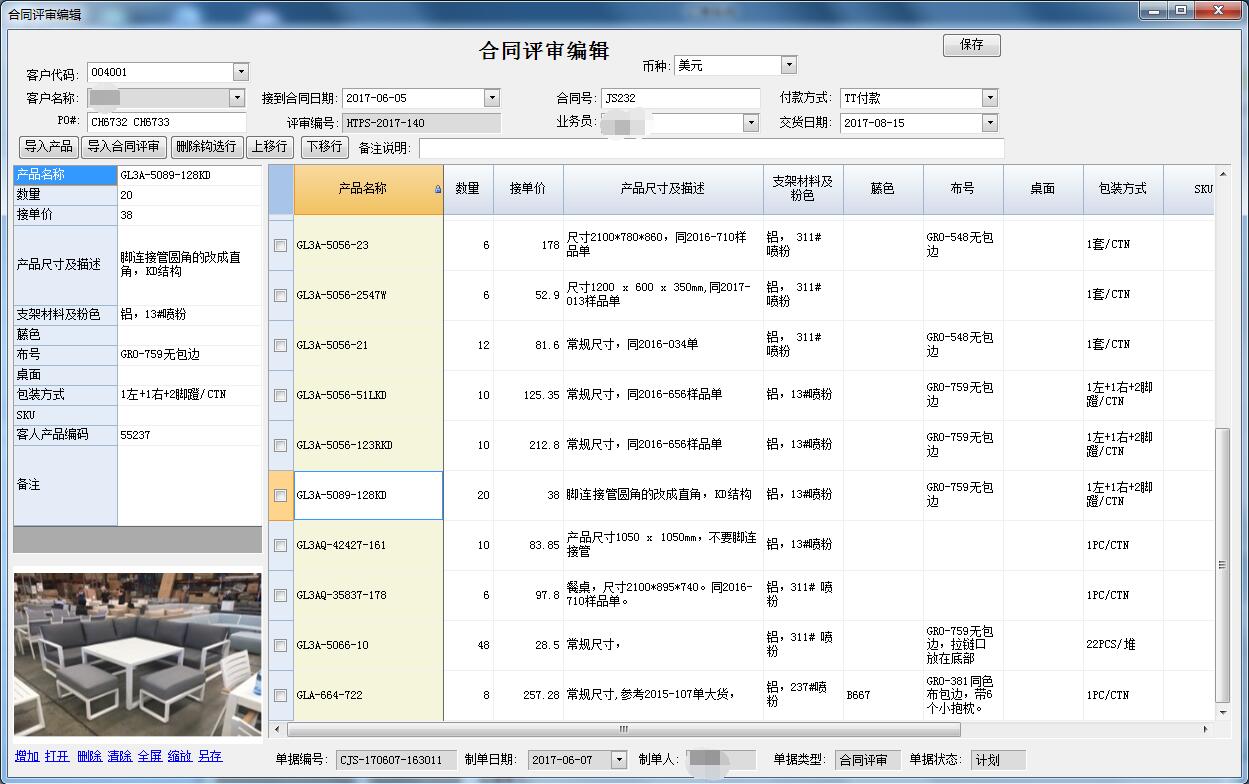Expand the 付款方式 payment method dropdown
Viewport: 1249px width, 784px height.
click(989, 98)
